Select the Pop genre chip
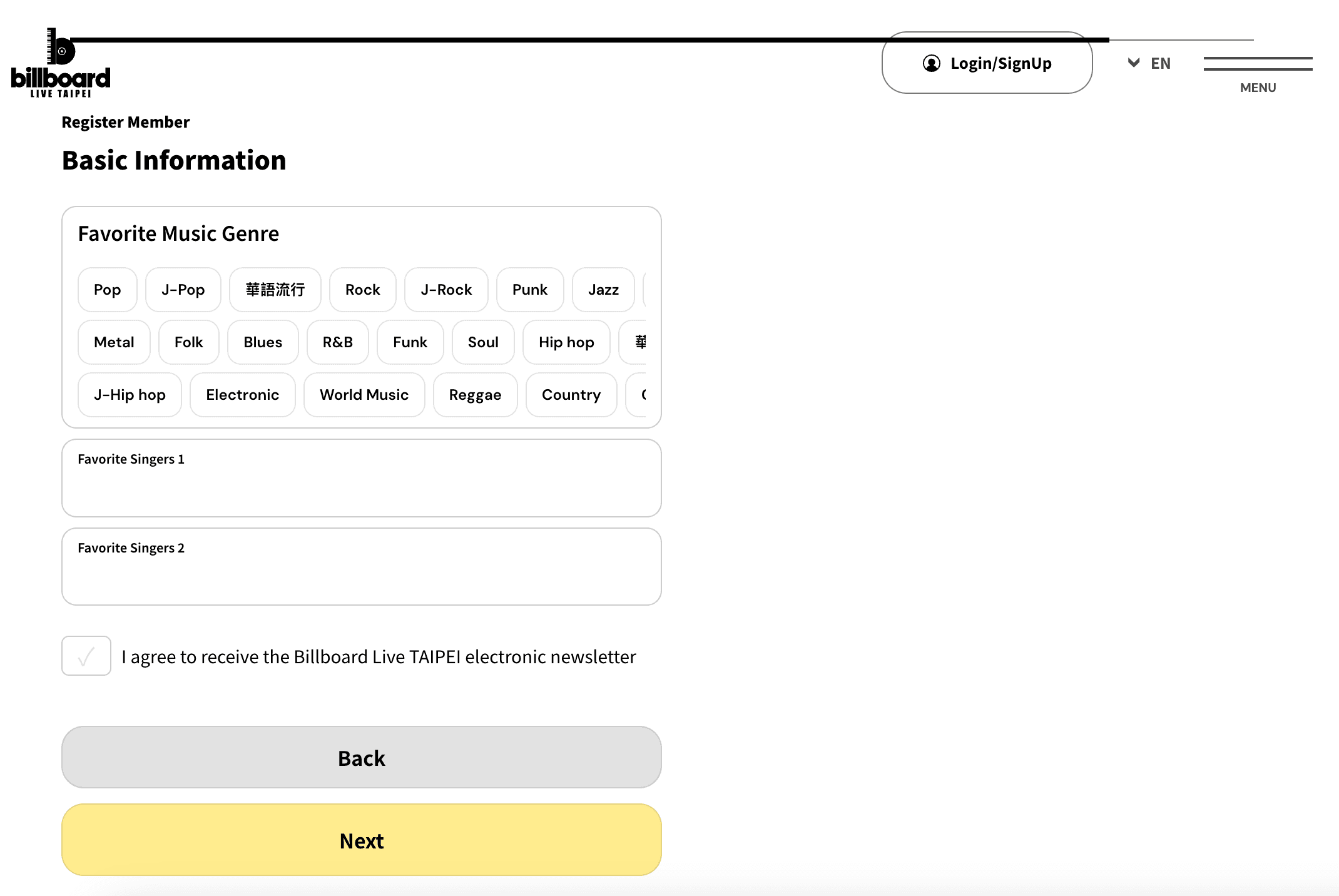1339x896 pixels. tap(107, 290)
